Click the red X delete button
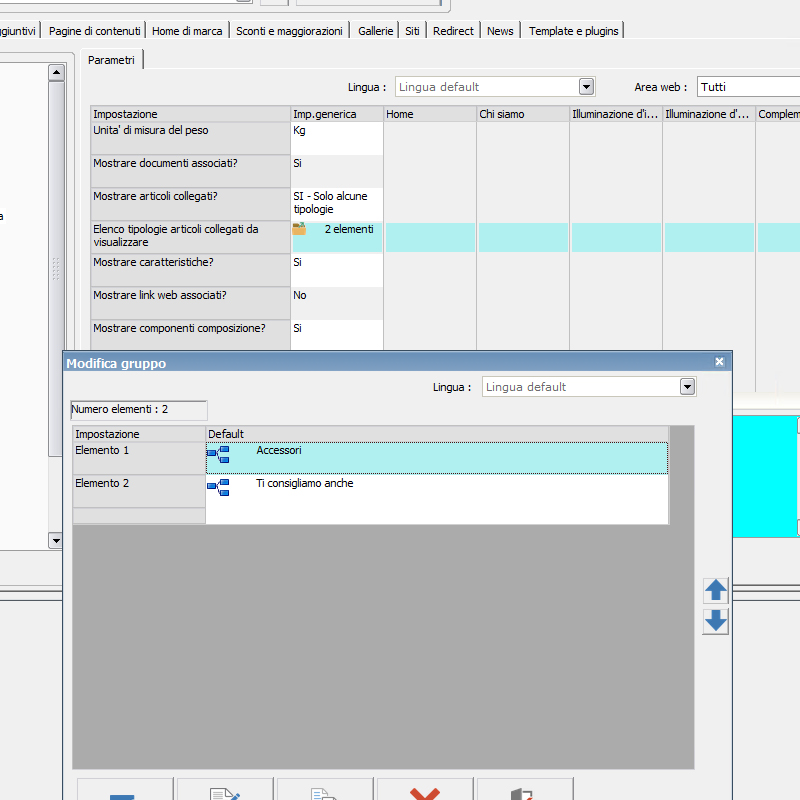Image resolution: width=800 pixels, height=800 pixels. (x=425, y=790)
